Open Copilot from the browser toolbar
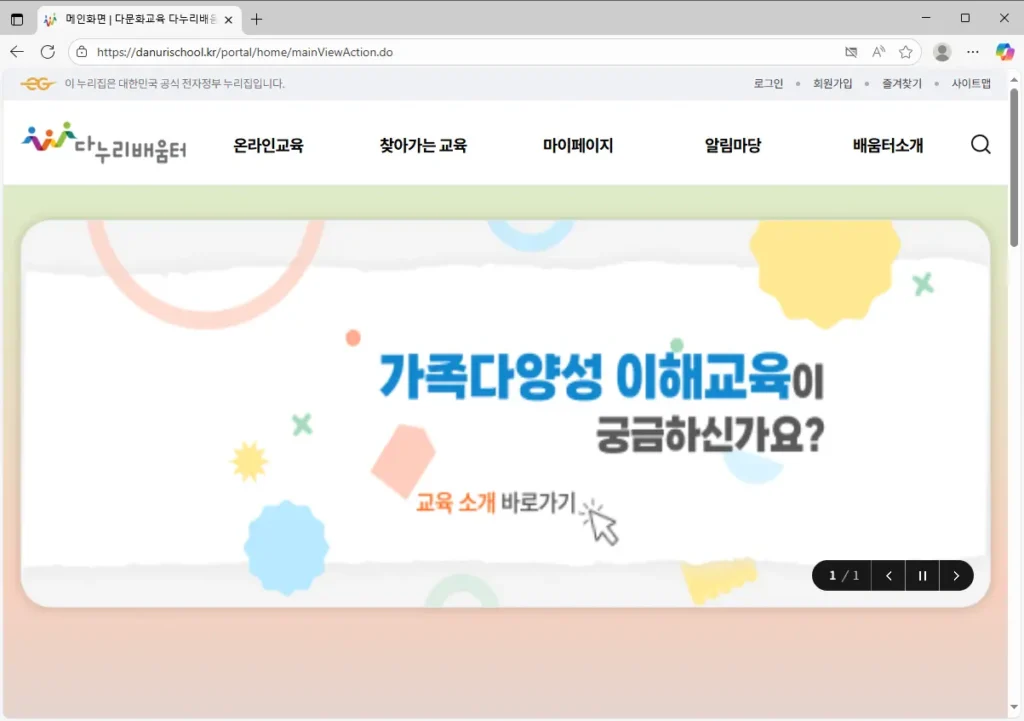Screen dimensions: 1024x721 click(1004, 51)
